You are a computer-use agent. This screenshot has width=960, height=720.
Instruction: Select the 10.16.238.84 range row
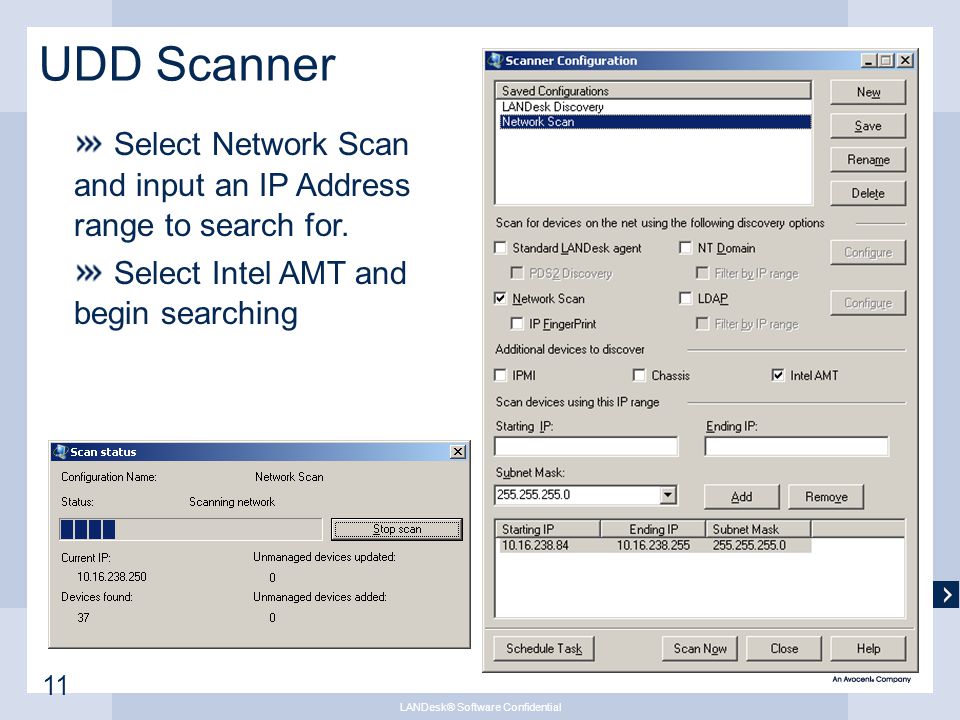pyautogui.click(x=653, y=545)
